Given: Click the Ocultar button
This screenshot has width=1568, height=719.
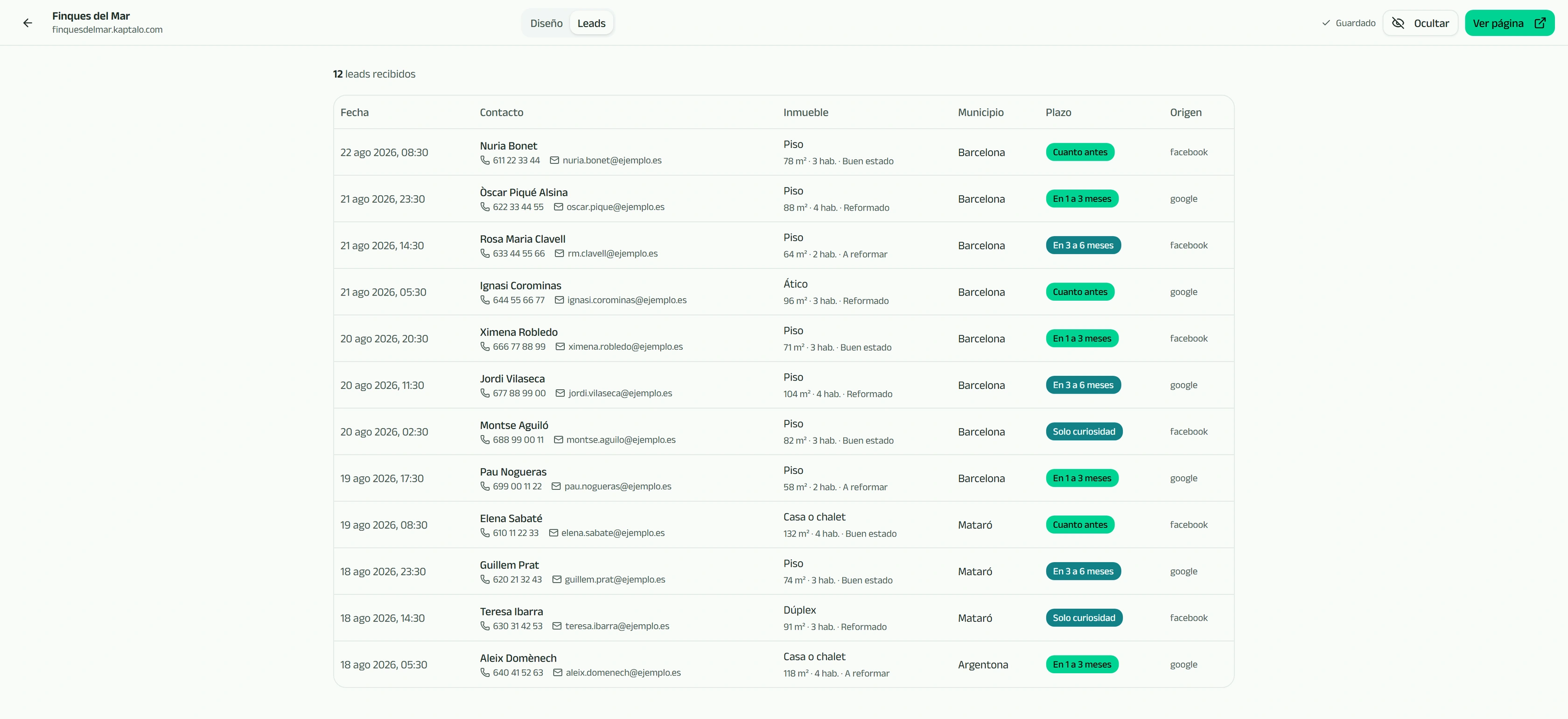Looking at the screenshot, I should (x=1420, y=23).
